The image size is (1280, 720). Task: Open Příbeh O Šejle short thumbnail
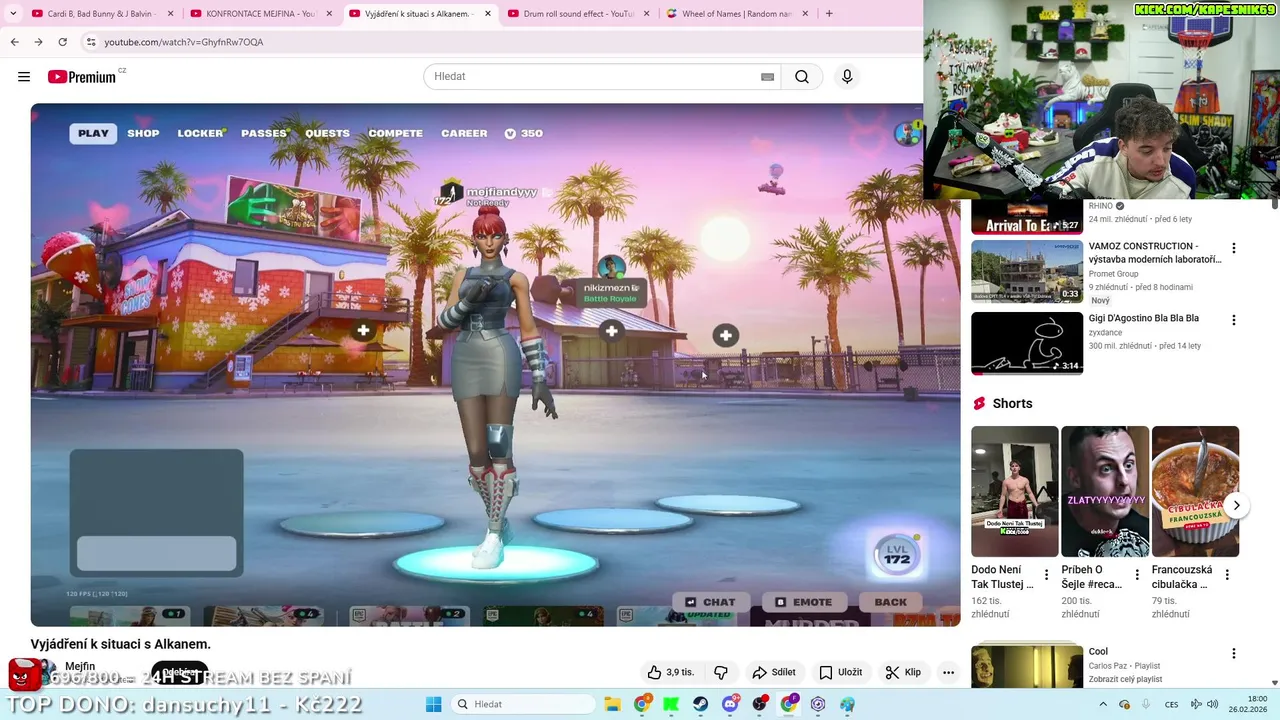tap(1105, 491)
